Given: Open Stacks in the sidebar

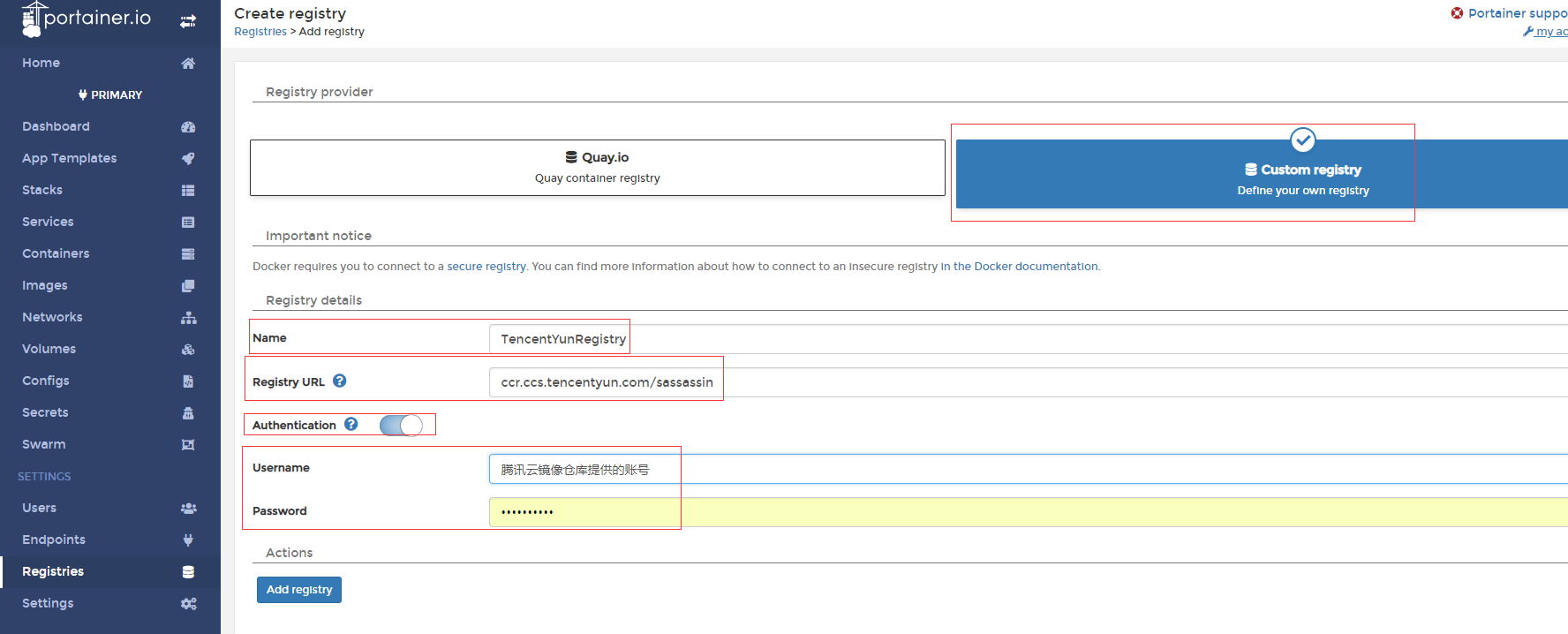Looking at the screenshot, I should (42, 191).
